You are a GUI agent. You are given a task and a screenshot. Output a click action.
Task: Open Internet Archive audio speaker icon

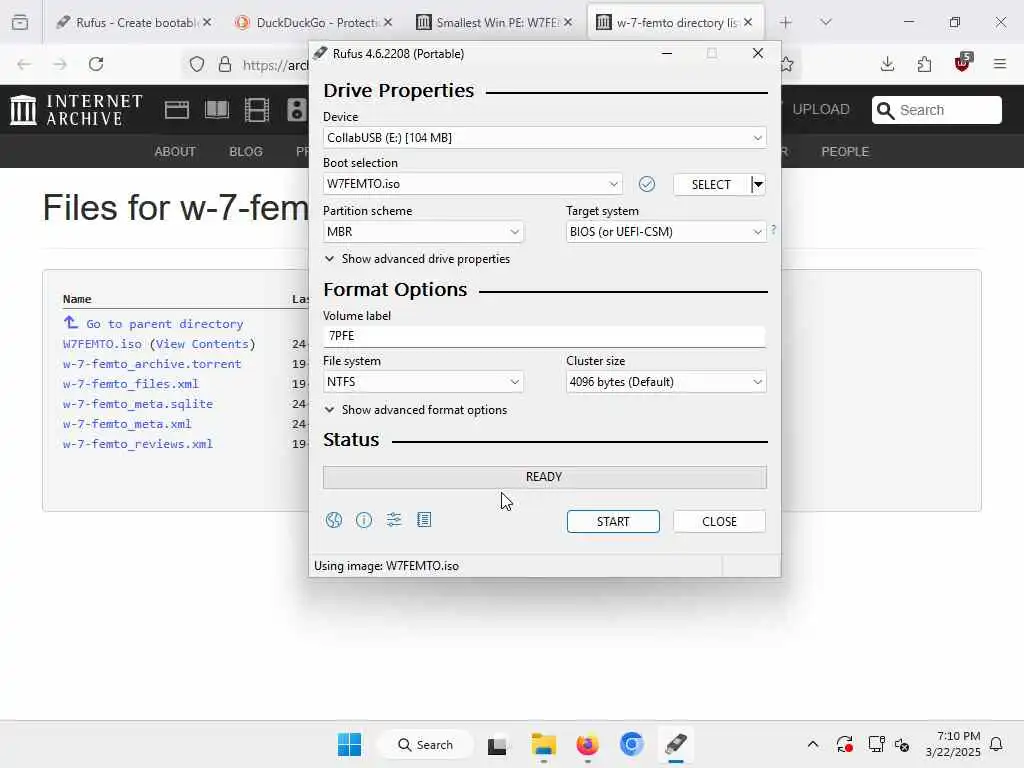click(296, 110)
